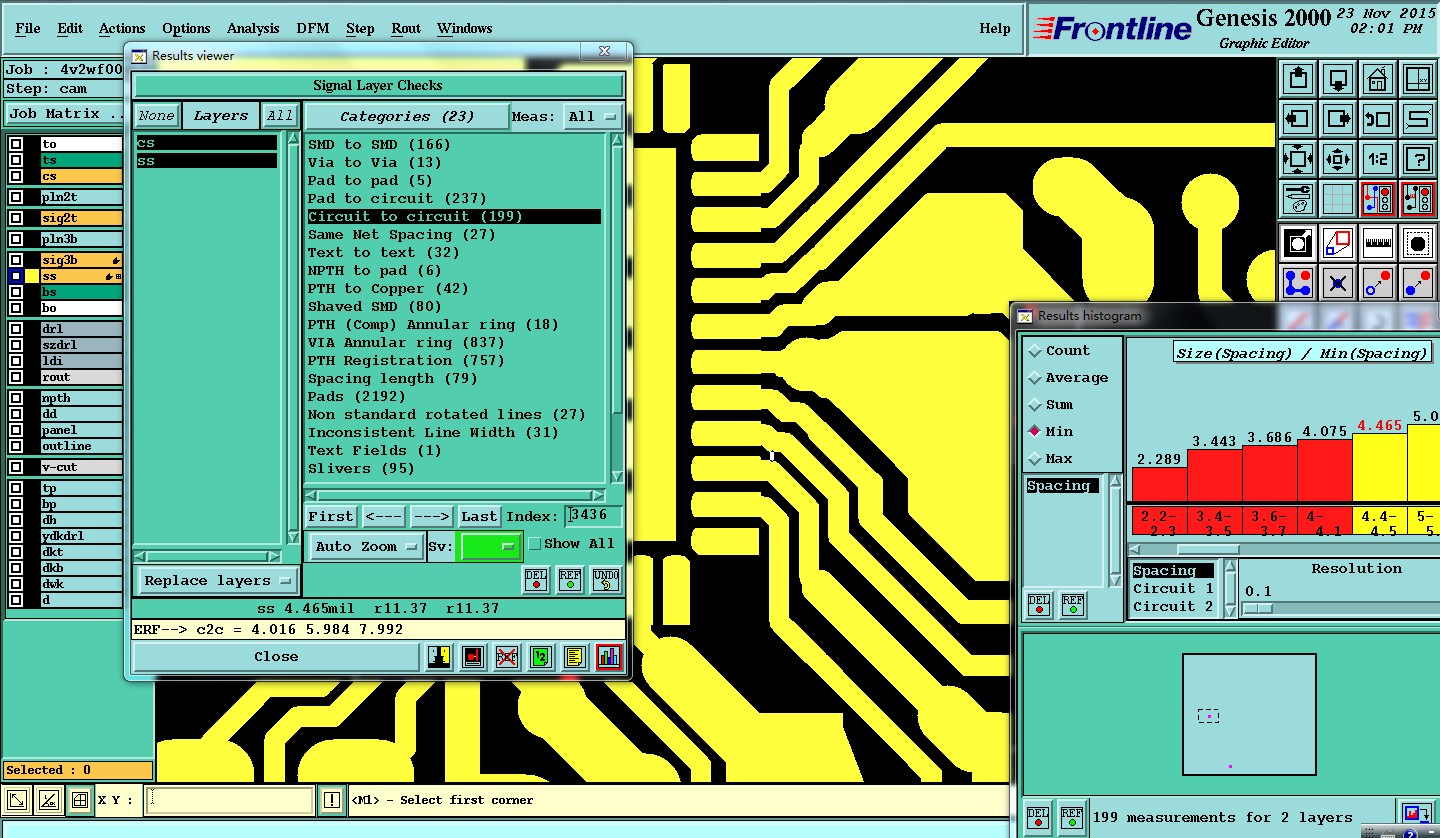Click the X Y coordinate input field

point(231,800)
